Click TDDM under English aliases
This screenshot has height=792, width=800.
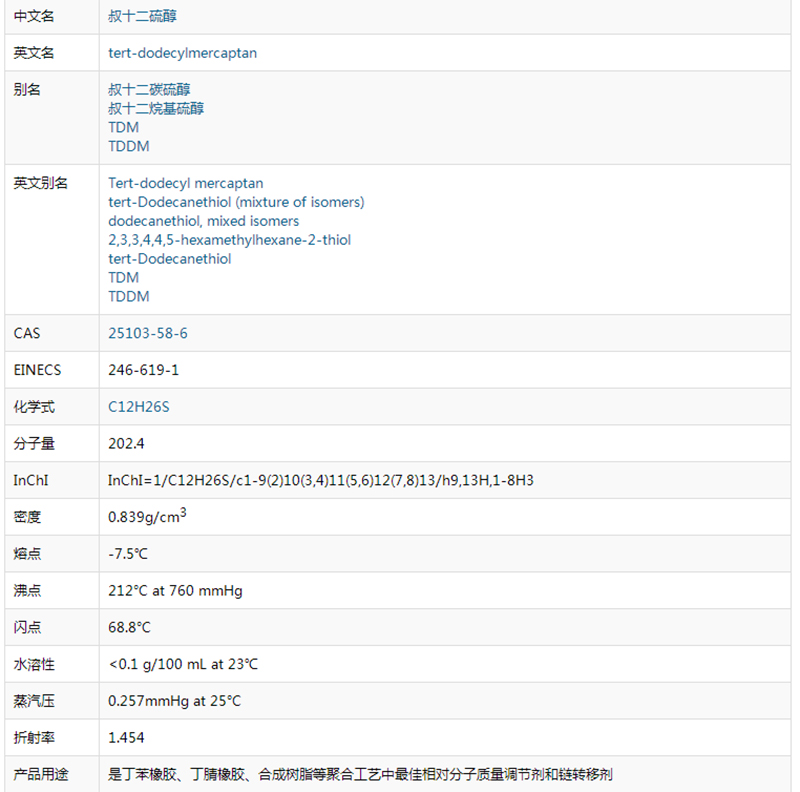point(128,296)
